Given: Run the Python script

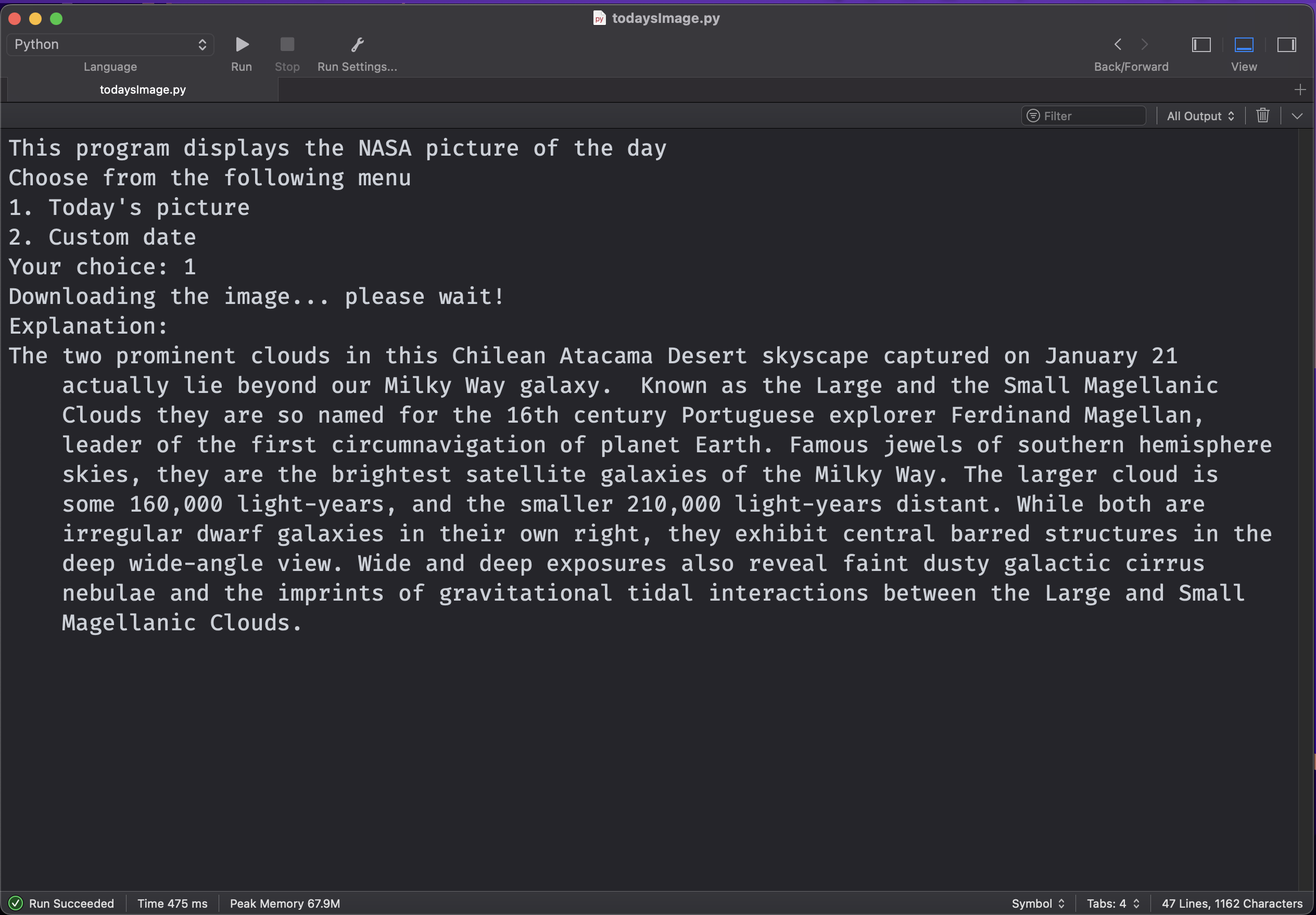Looking at the screenshot, I should [242, 45].
